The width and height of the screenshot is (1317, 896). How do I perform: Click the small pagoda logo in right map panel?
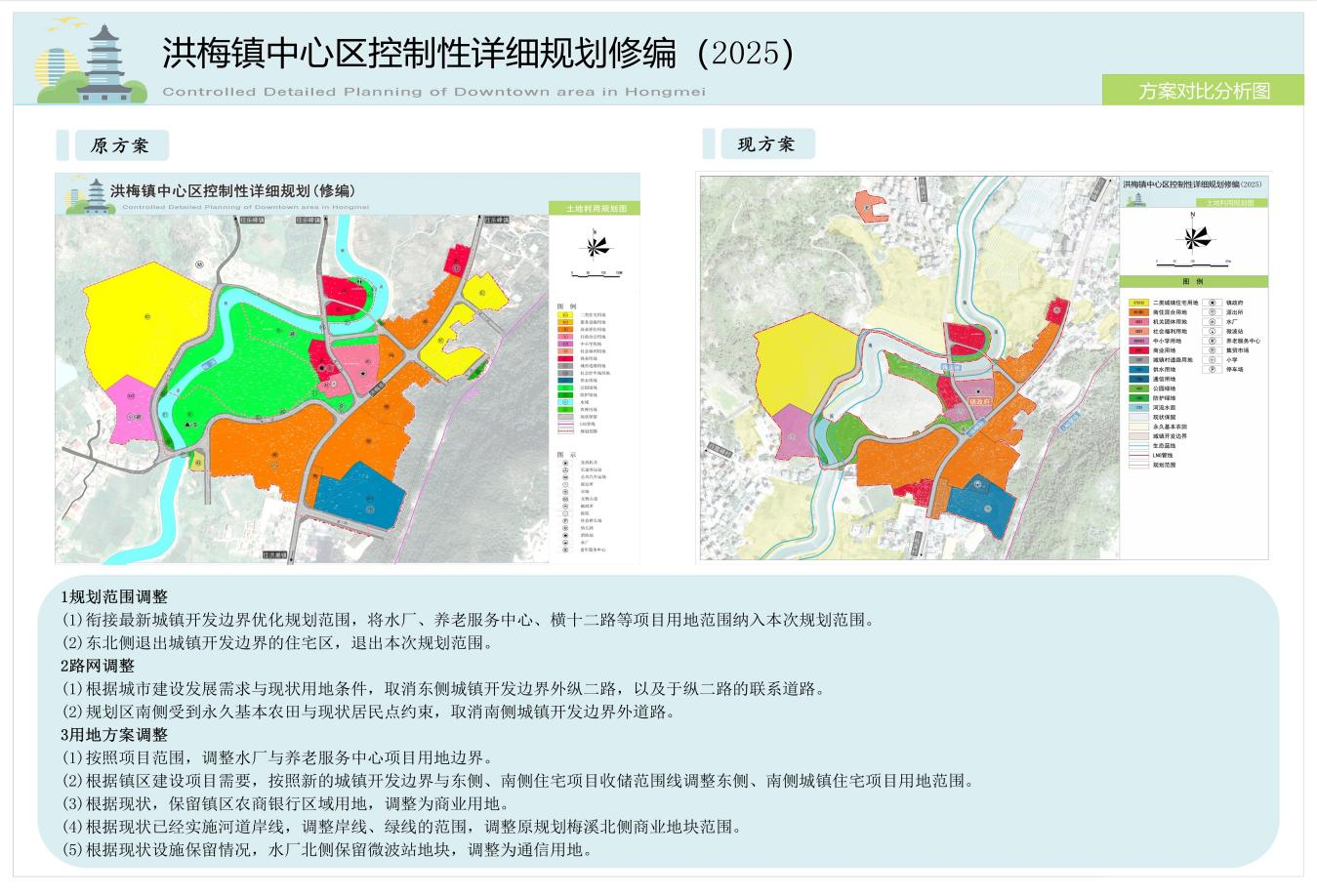(x=1134, y=199)
